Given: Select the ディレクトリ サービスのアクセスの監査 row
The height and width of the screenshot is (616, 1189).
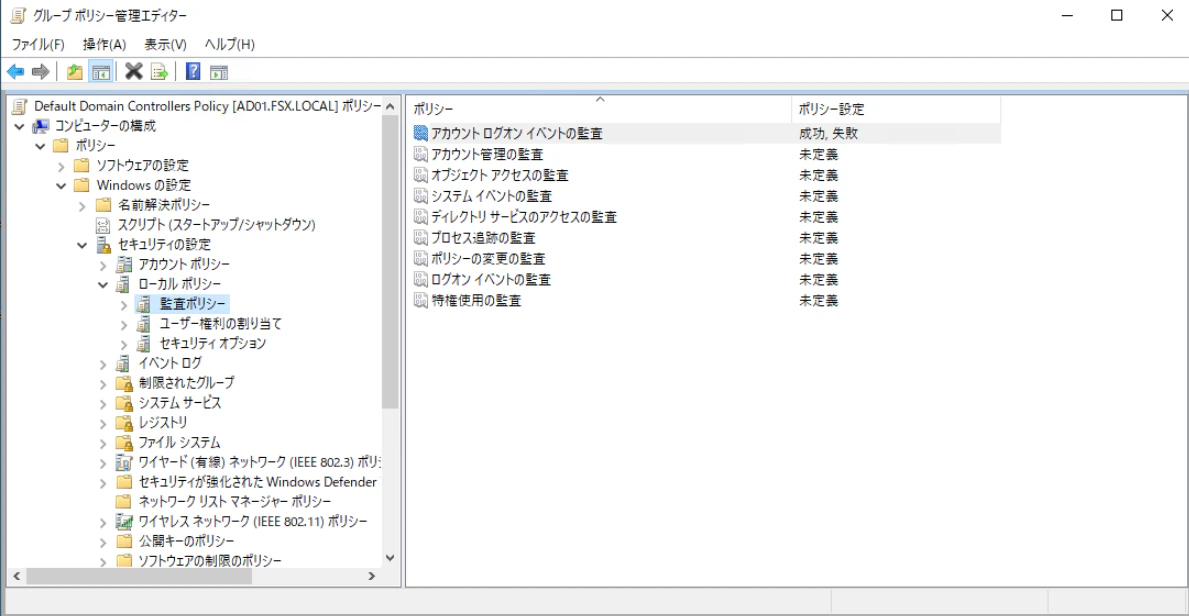Looking at the screenshot, I should click(x=704, y=217).
